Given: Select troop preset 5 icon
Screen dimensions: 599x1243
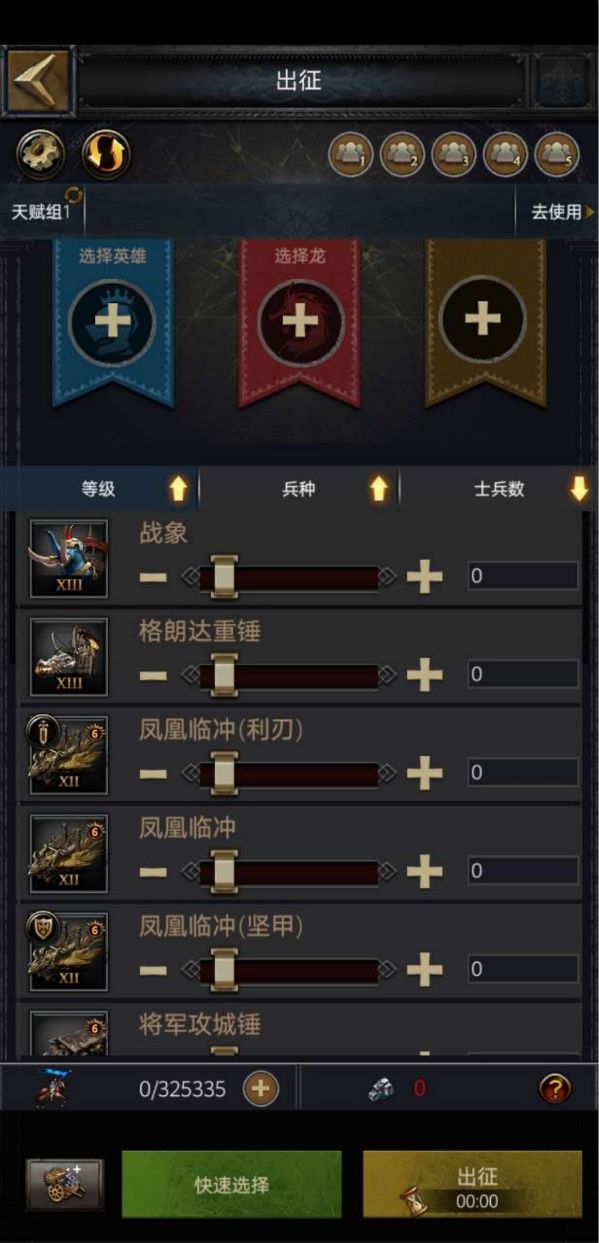Looking at the screenshot, I should (557, 154).
